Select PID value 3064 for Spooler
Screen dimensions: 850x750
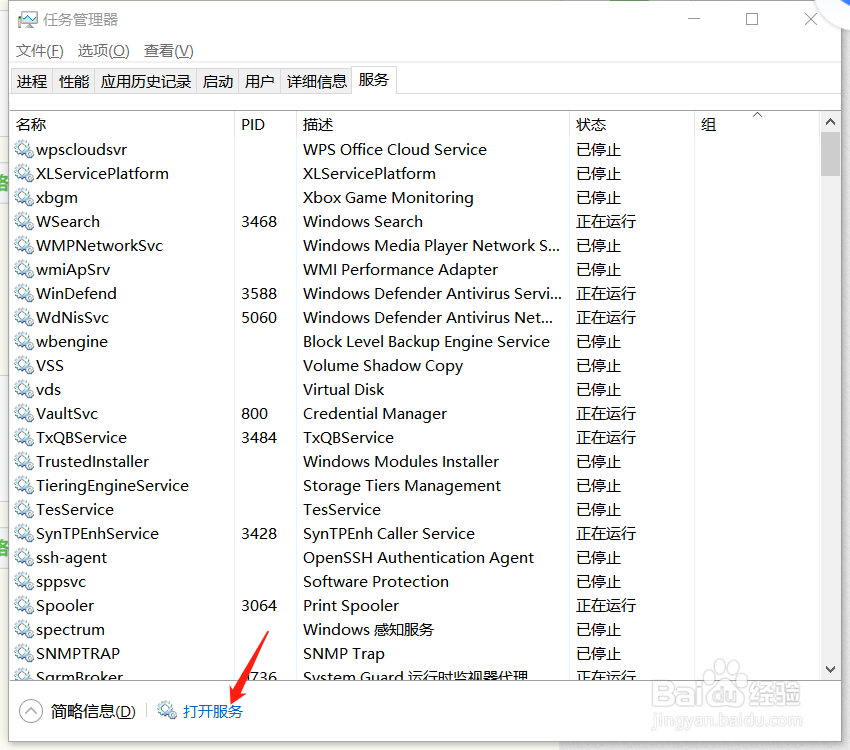pos(259,605)
